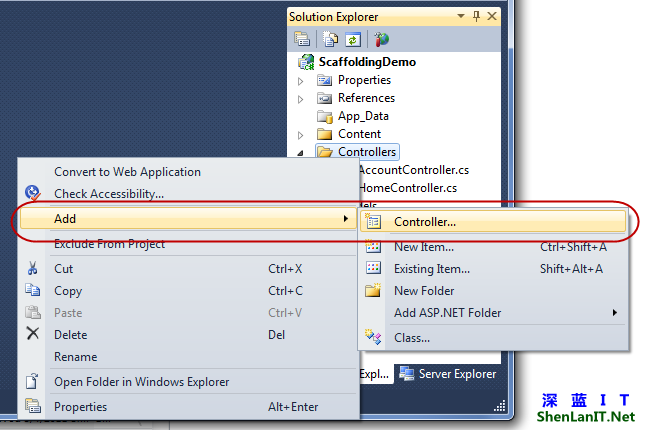Click the New Folder submenu icon

pos(373,290)
